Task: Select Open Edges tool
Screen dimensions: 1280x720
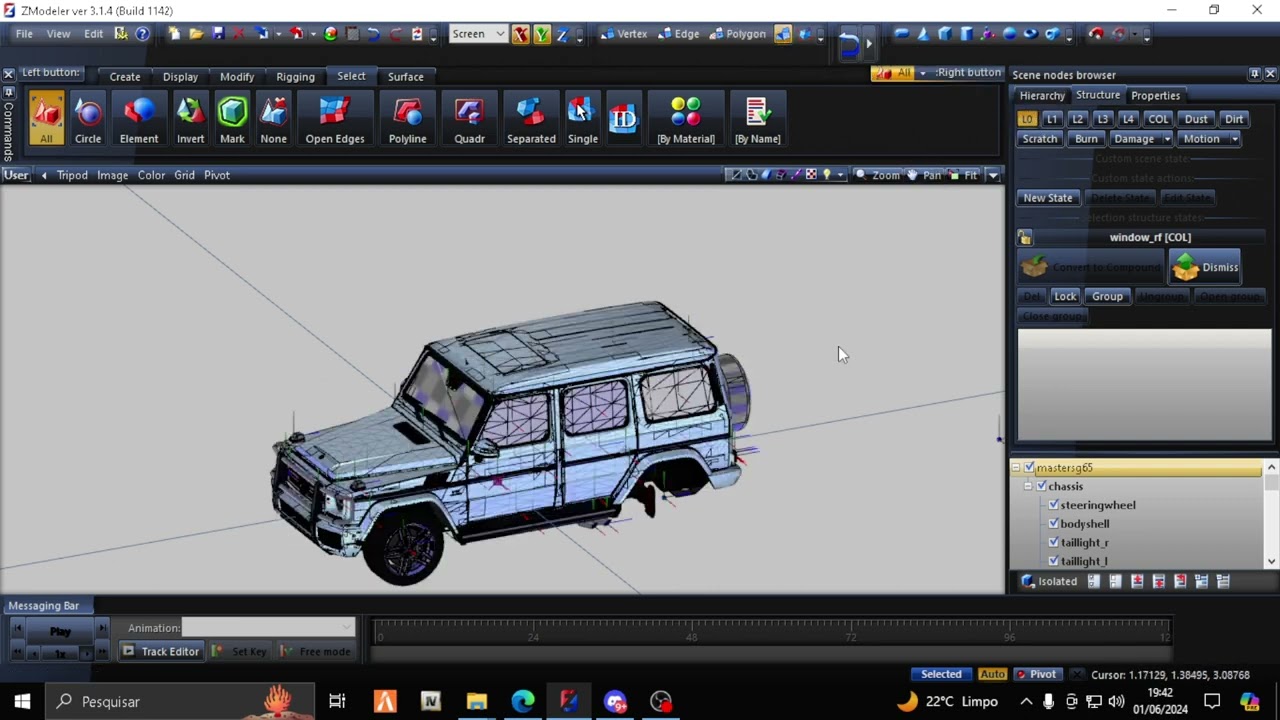Action: pos(335,119)
